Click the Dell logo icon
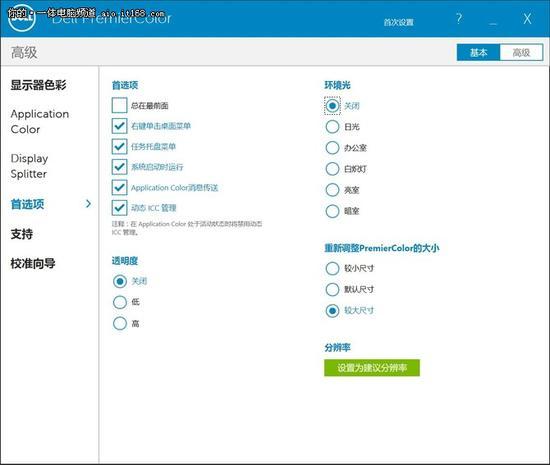Screen dimensions: 550x465 tap(22, 18)
